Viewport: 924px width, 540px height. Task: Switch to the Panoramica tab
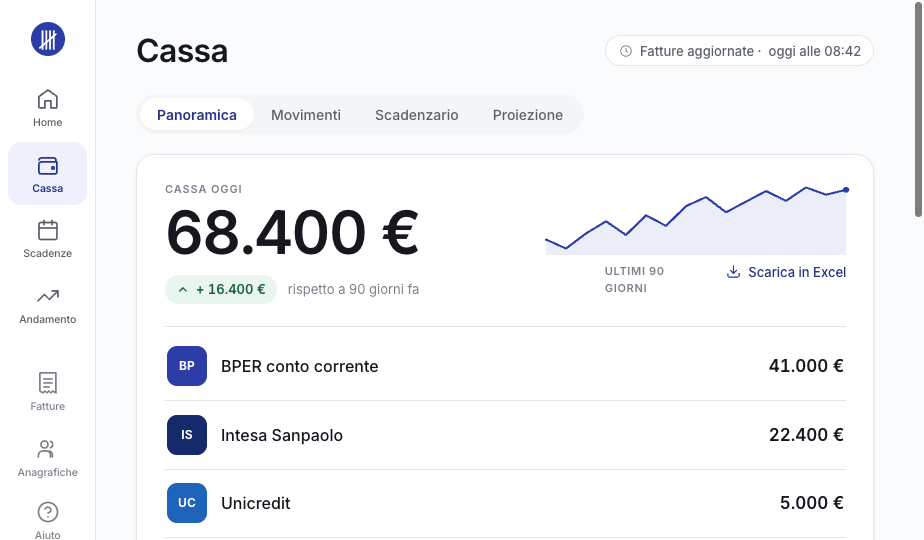(197, 115)
